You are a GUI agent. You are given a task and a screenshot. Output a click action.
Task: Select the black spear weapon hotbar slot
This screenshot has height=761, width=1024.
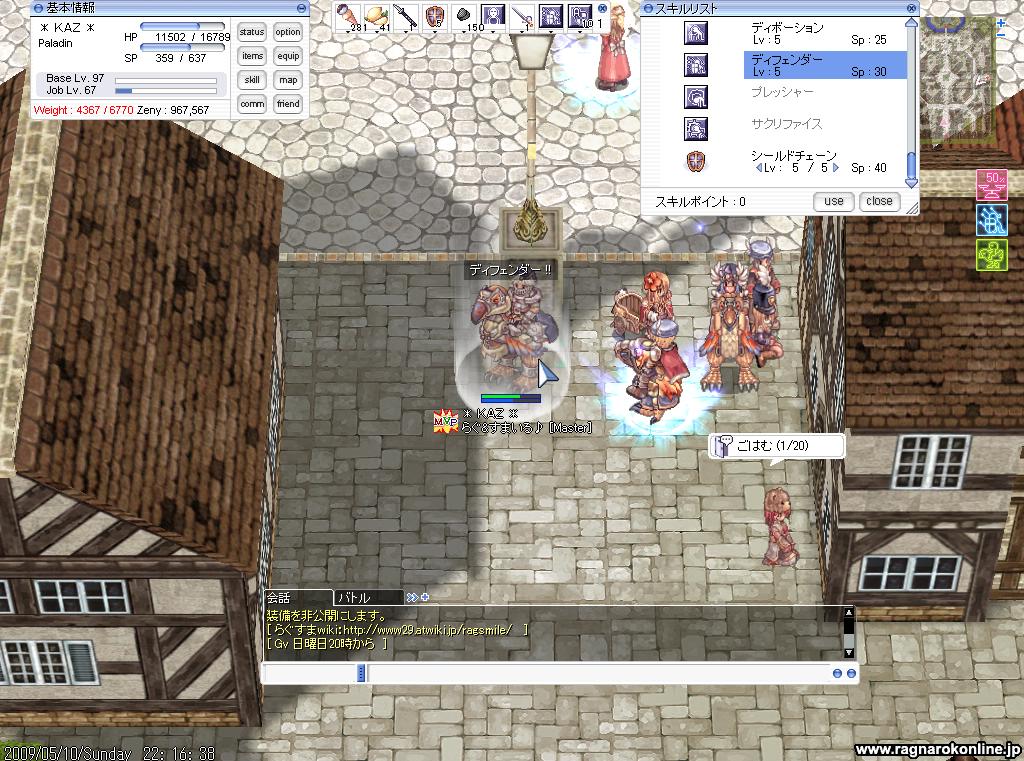pyautogui.click(x=406, y=16)
